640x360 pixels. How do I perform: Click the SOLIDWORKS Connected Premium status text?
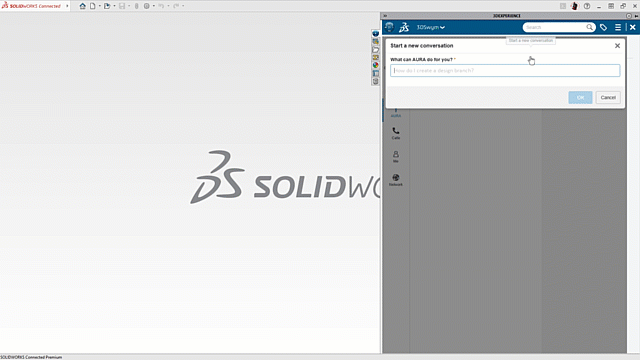tap(31, 357)
